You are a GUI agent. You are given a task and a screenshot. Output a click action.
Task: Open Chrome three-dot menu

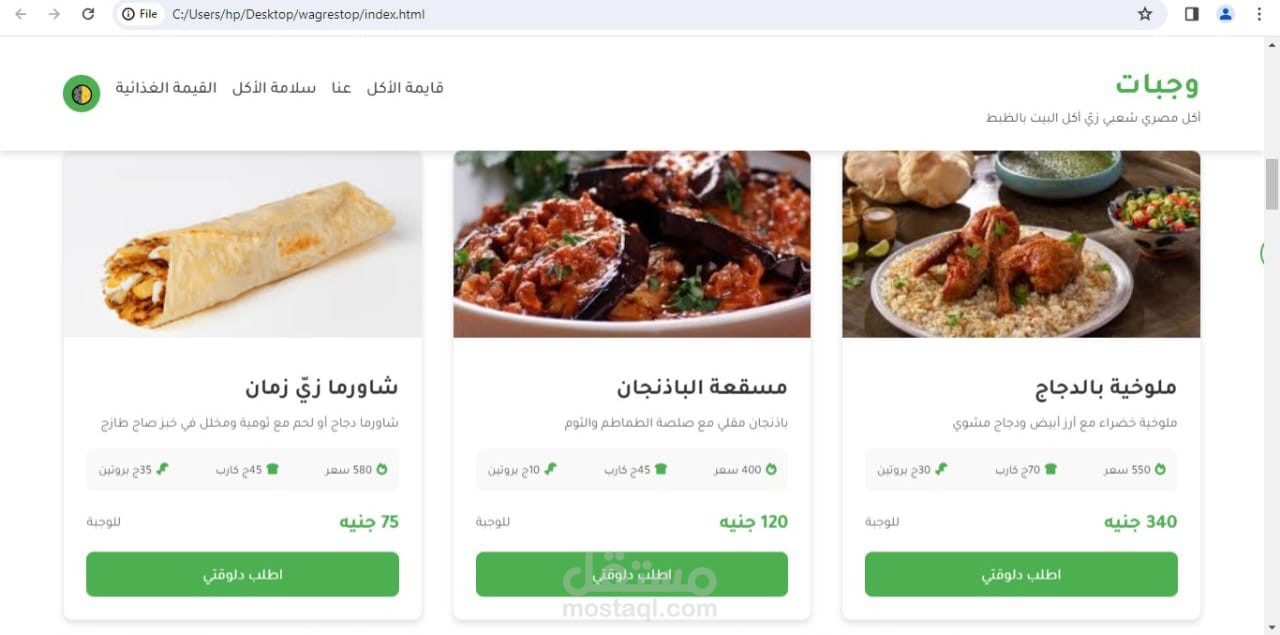1259,14
